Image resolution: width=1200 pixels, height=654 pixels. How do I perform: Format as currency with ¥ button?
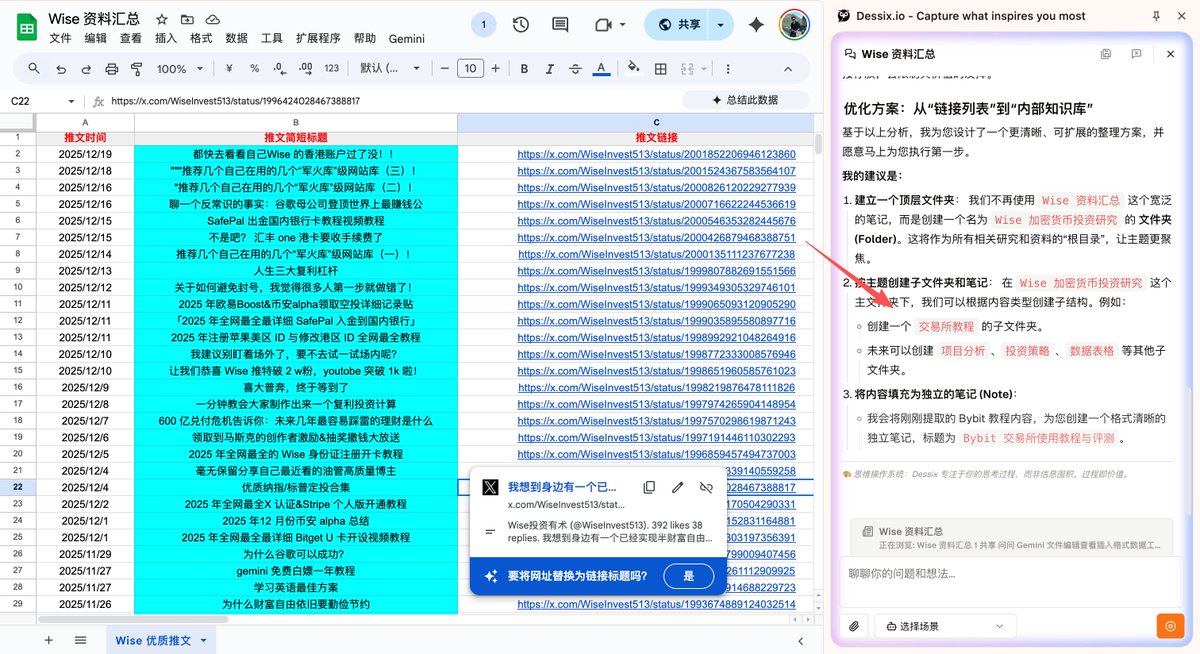[x=229, y=68]
